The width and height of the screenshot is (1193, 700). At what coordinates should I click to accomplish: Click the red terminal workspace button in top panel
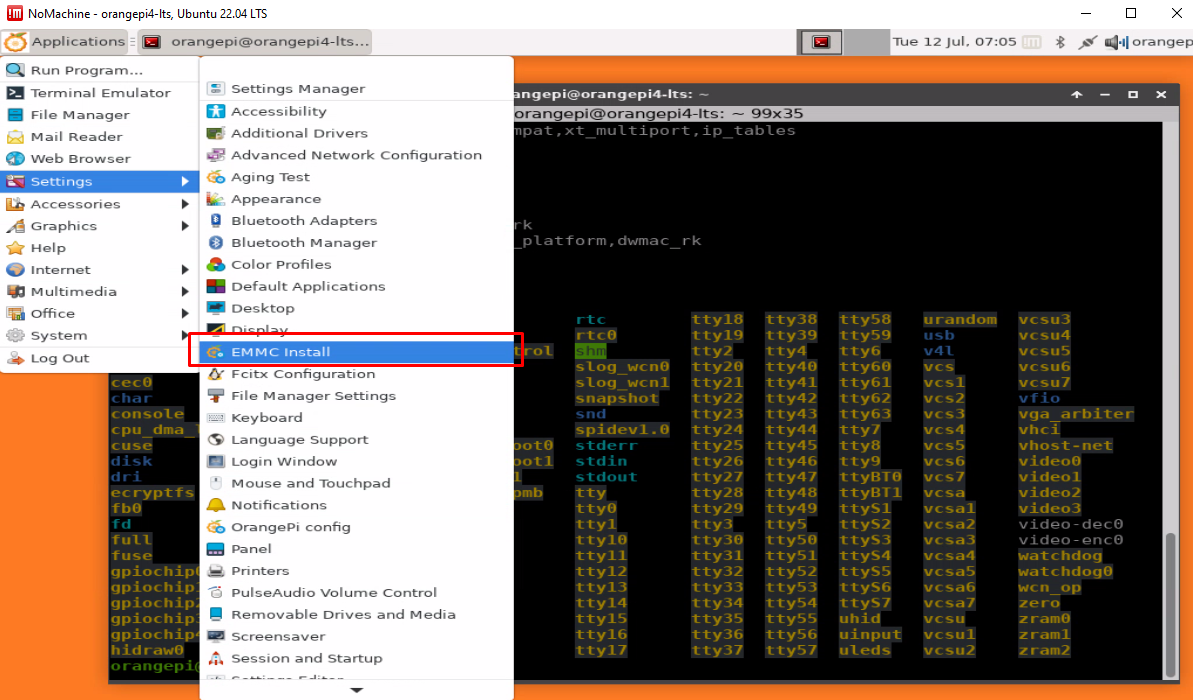point(820,42)
